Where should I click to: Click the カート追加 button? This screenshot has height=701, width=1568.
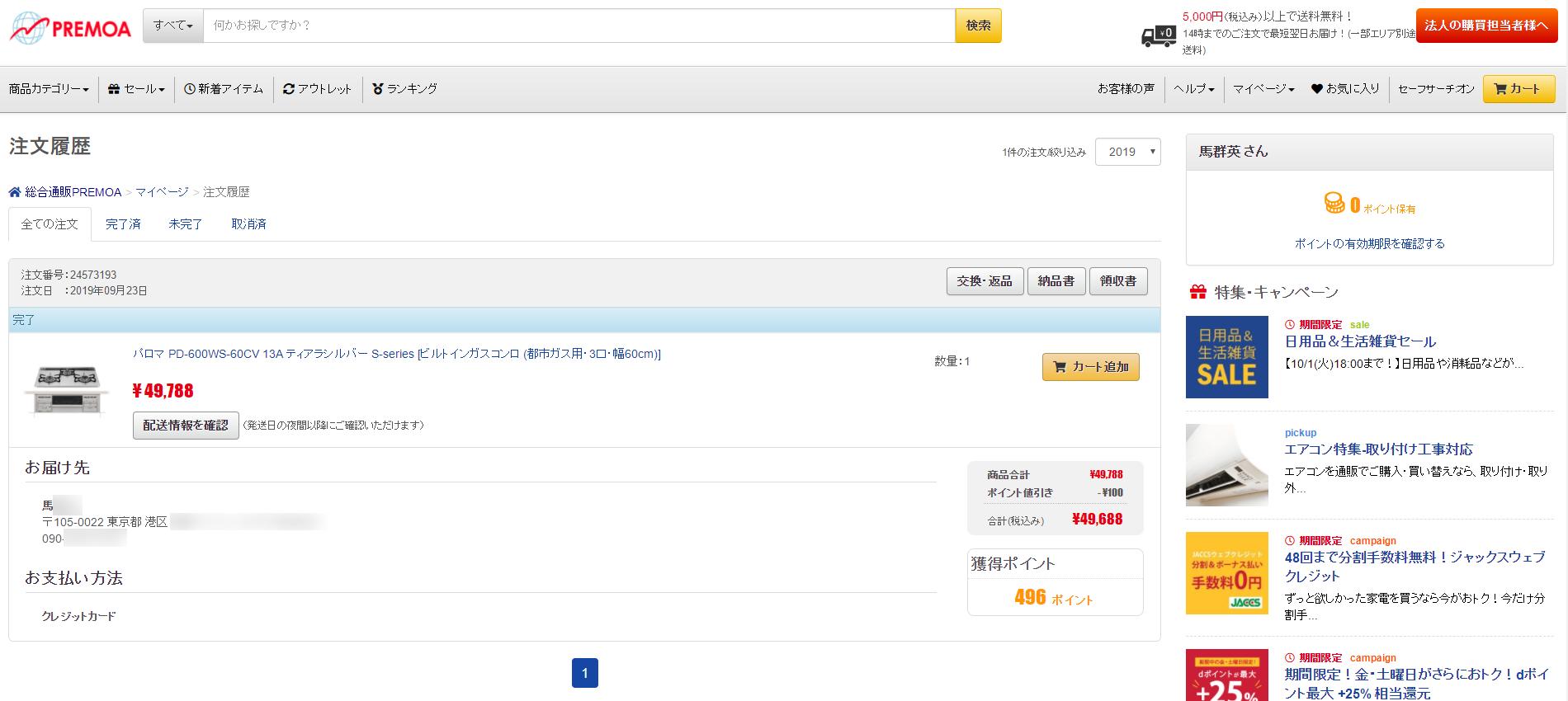tap(1091, 367)
